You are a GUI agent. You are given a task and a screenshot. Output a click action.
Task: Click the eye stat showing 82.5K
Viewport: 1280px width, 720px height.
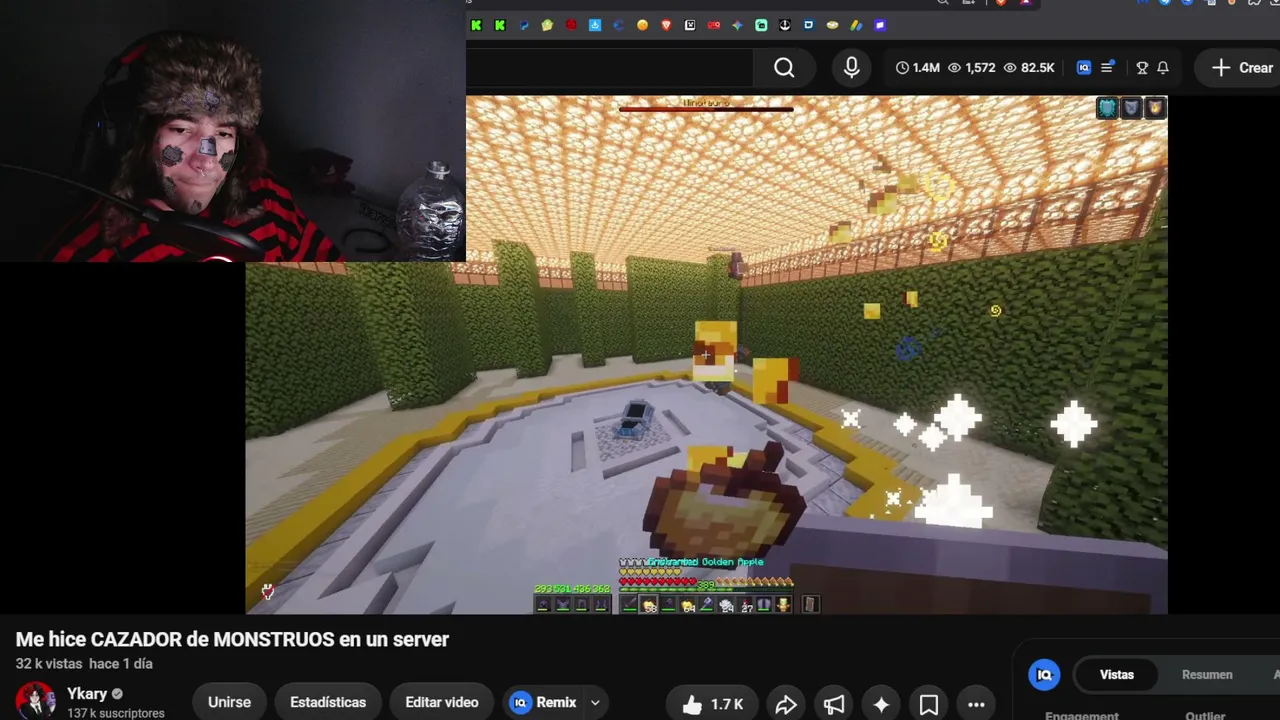point(1029,68)
